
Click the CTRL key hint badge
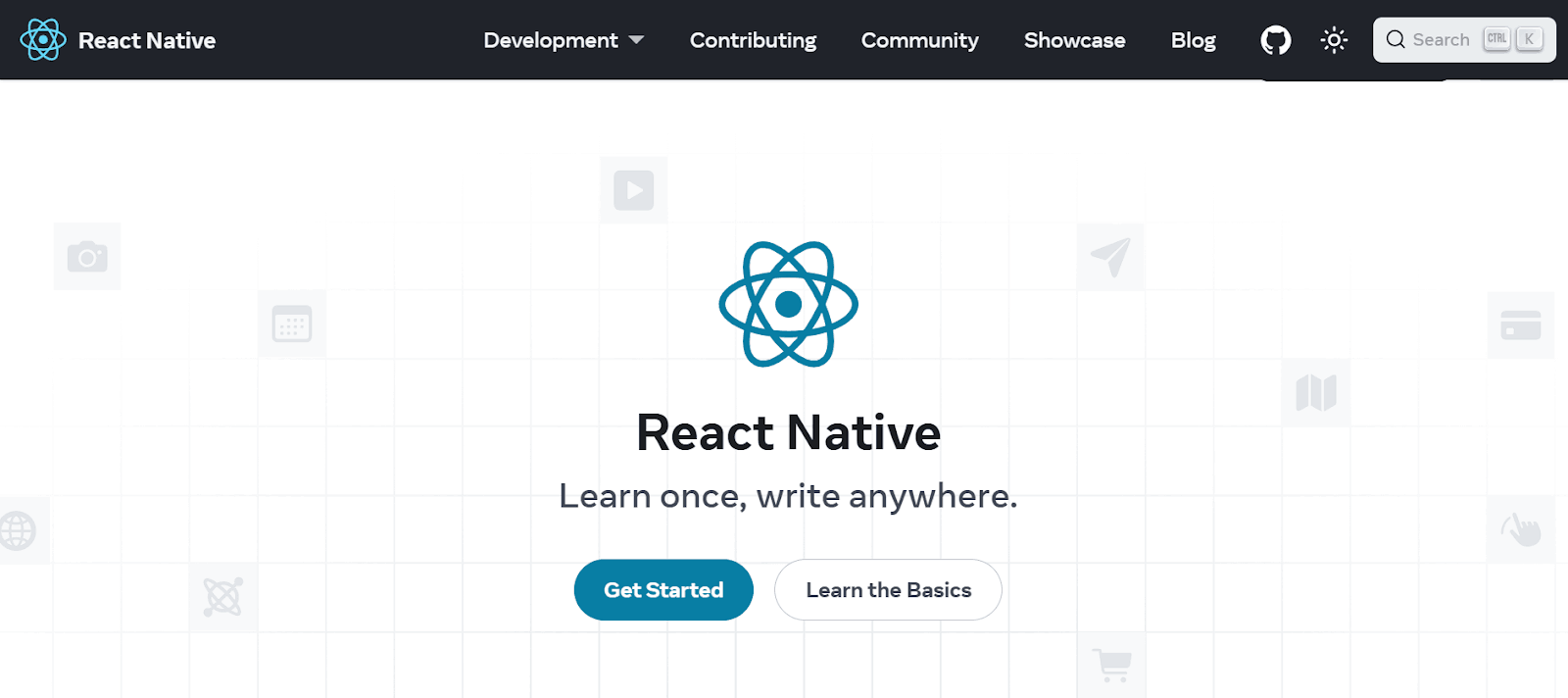click(1496, 39)
